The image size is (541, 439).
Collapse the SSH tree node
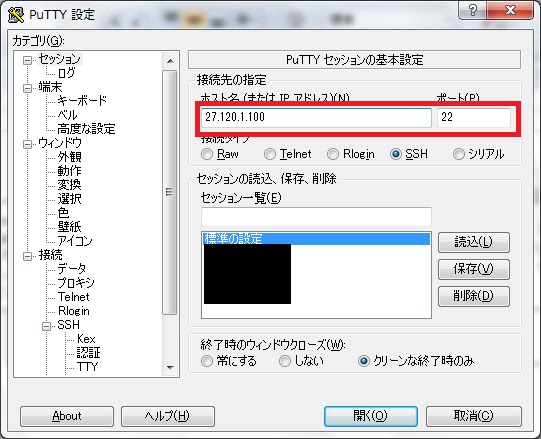pyautogui.click(x=46, y=326)
